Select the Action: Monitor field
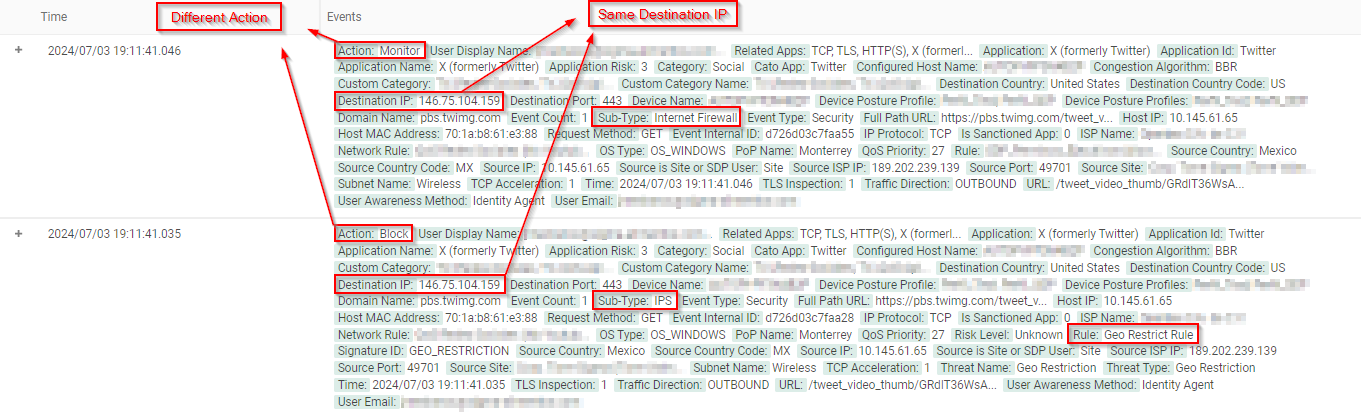The height and width of the screenshot is (415, 1361). pyautogui.click(x=380, y=51)
